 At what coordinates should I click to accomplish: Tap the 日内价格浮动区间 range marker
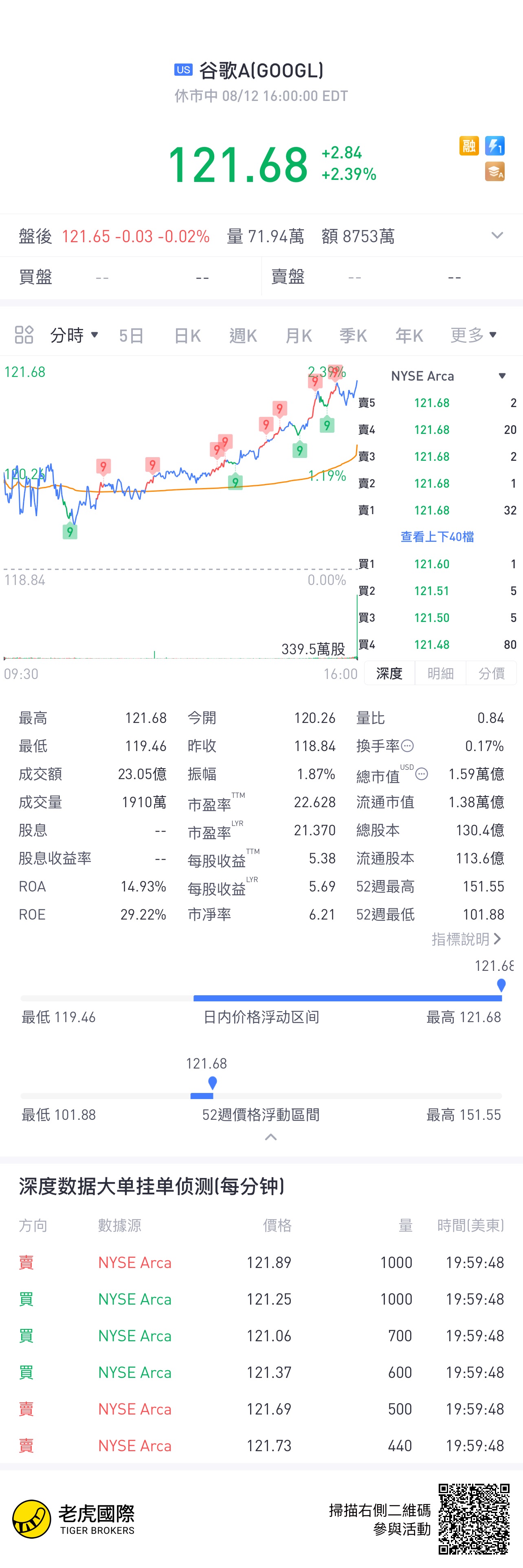(501, 985)
